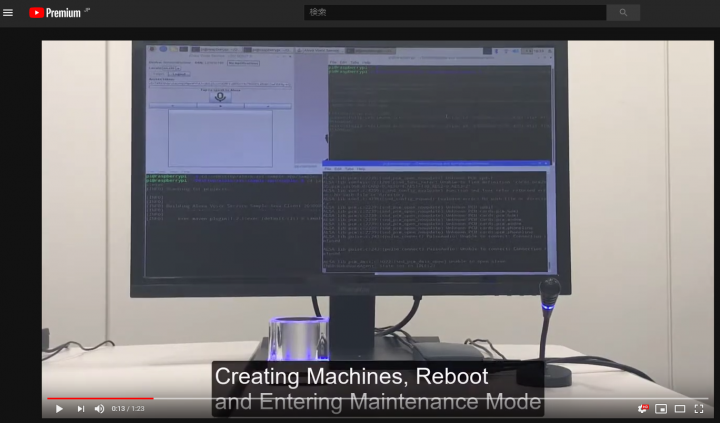Open the YouTube hamburger guide menu
The height and width of the screenshot is (423, 720).
(8, 13)
